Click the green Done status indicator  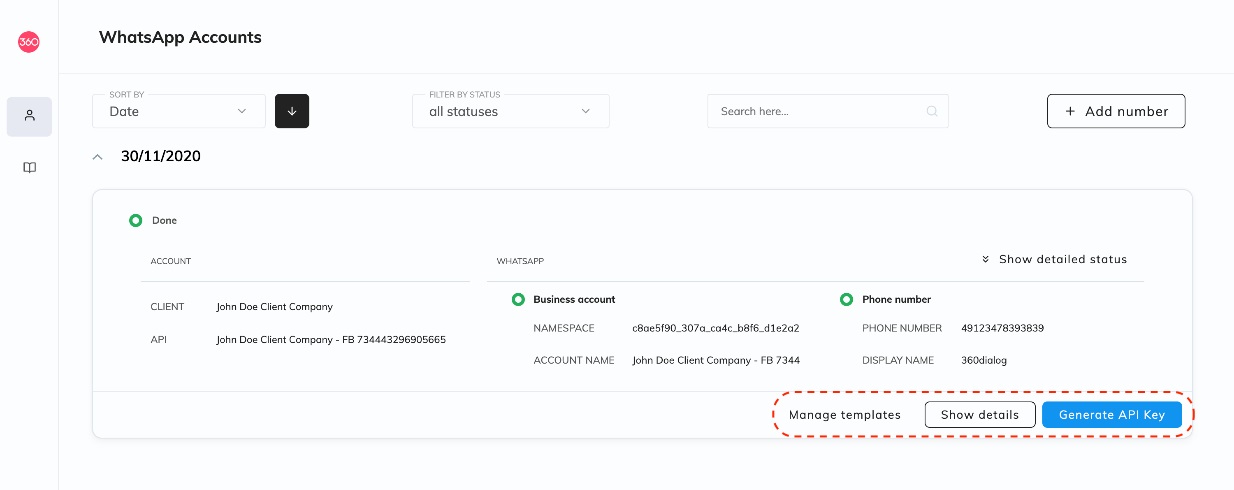(135, 220)
